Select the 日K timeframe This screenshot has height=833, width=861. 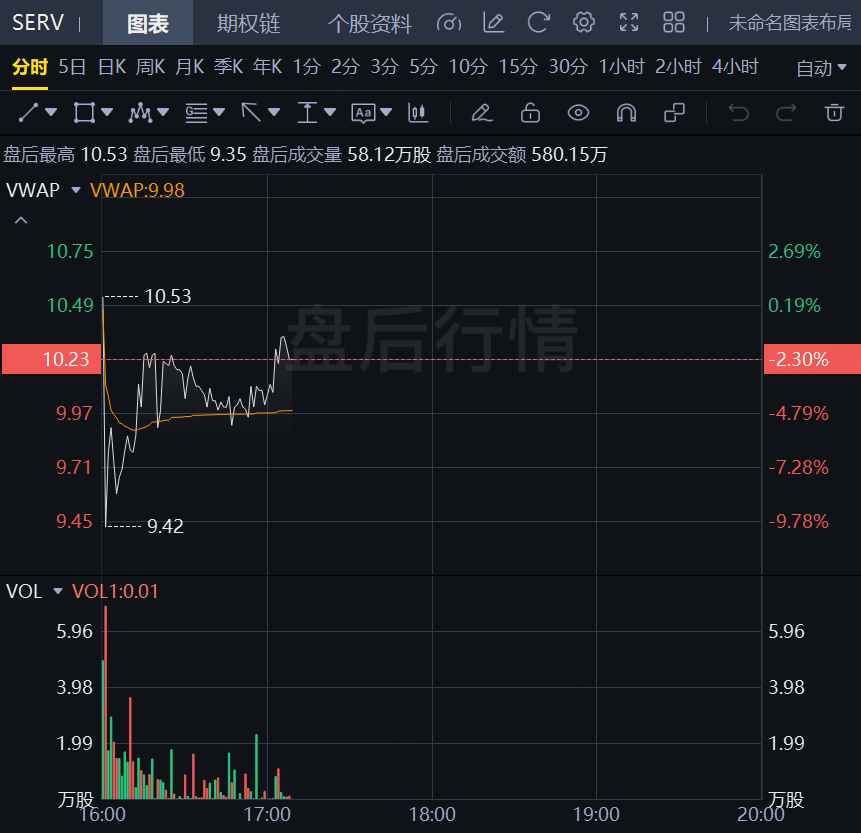tap(111, 67)
